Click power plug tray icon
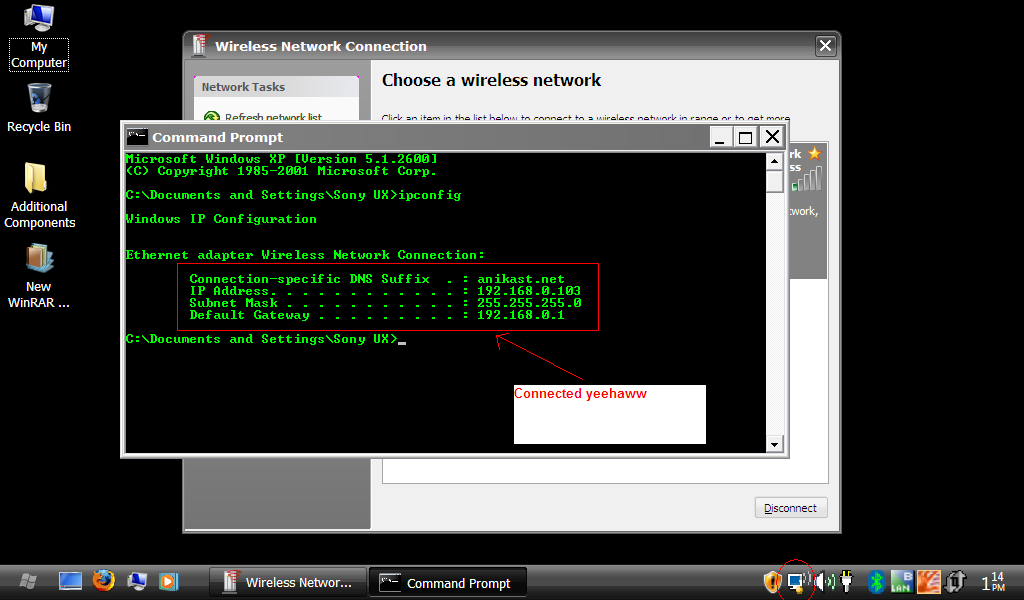This screenshot has width=1024, height=600. (x=847, y=580)
